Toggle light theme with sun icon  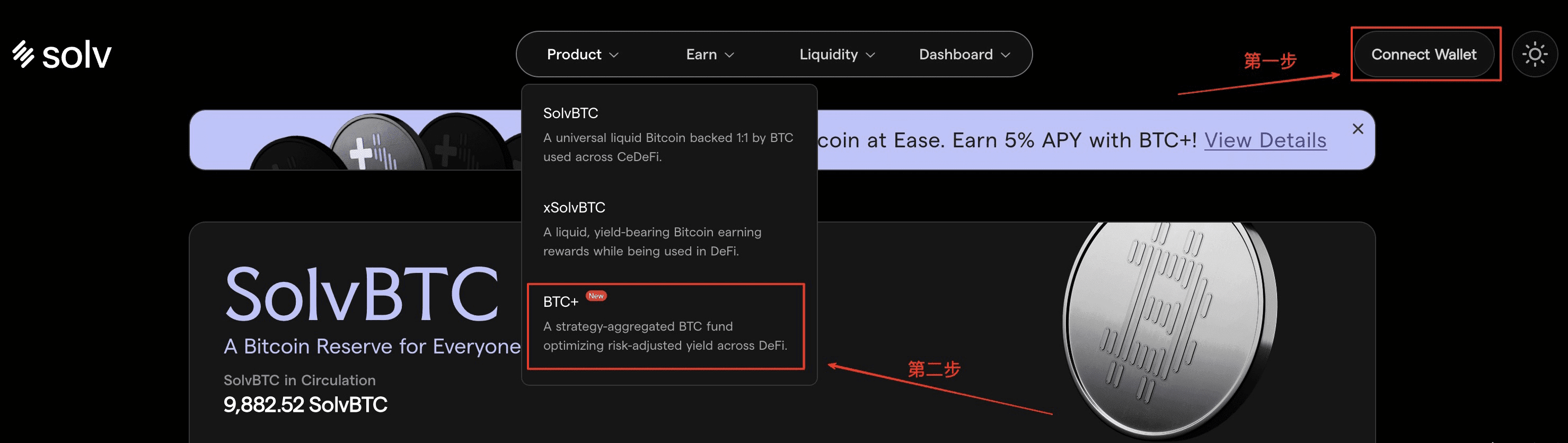(1534, 54)
